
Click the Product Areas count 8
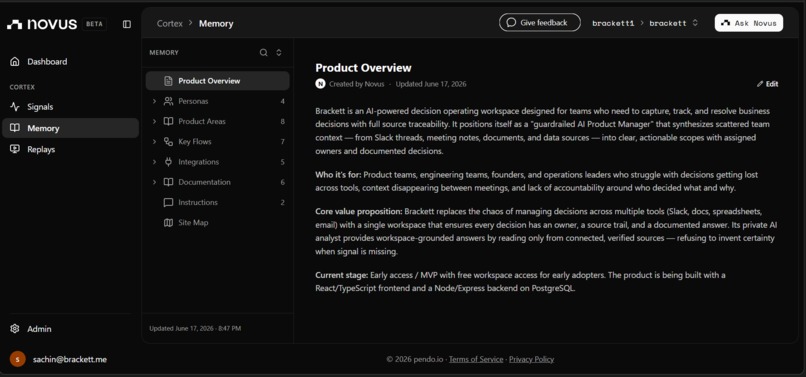(x=283, y=121)
